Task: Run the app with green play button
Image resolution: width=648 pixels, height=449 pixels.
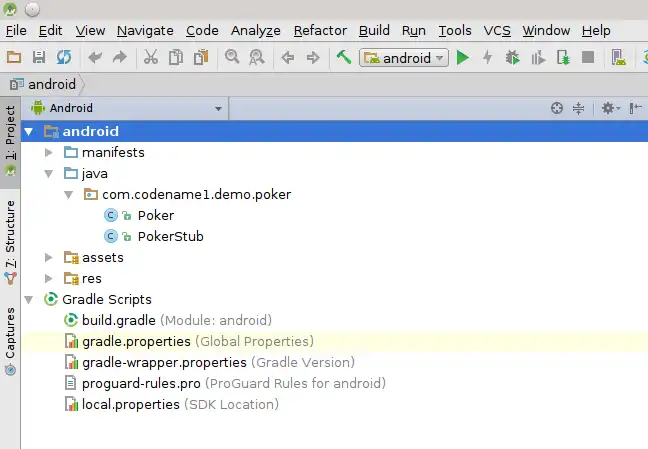Action: pyautogui.click(x=462, y=57)
